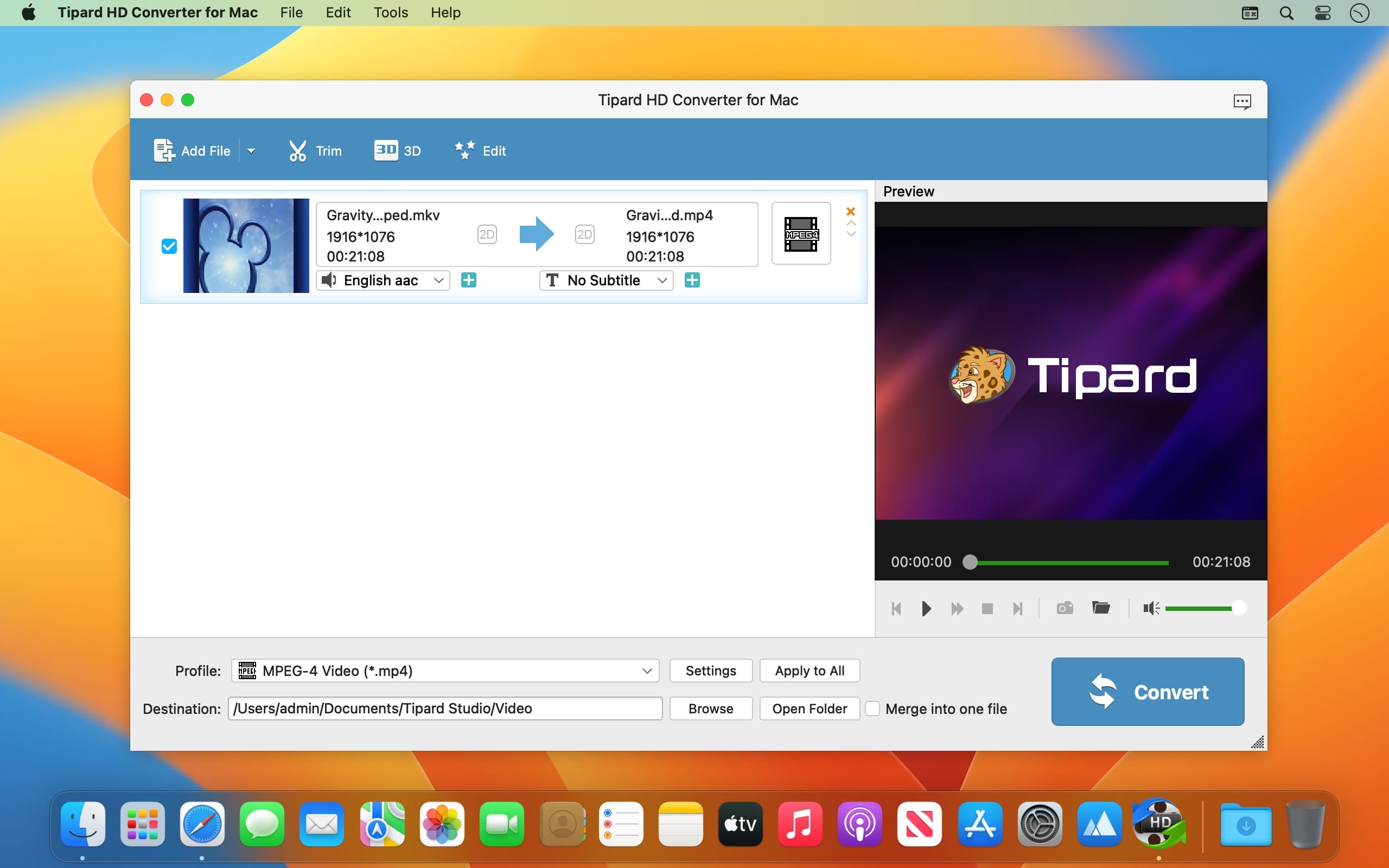This screenshot has width=1389, height=868.
Task: Open Photos from the Dock
Action: point(442,825)
